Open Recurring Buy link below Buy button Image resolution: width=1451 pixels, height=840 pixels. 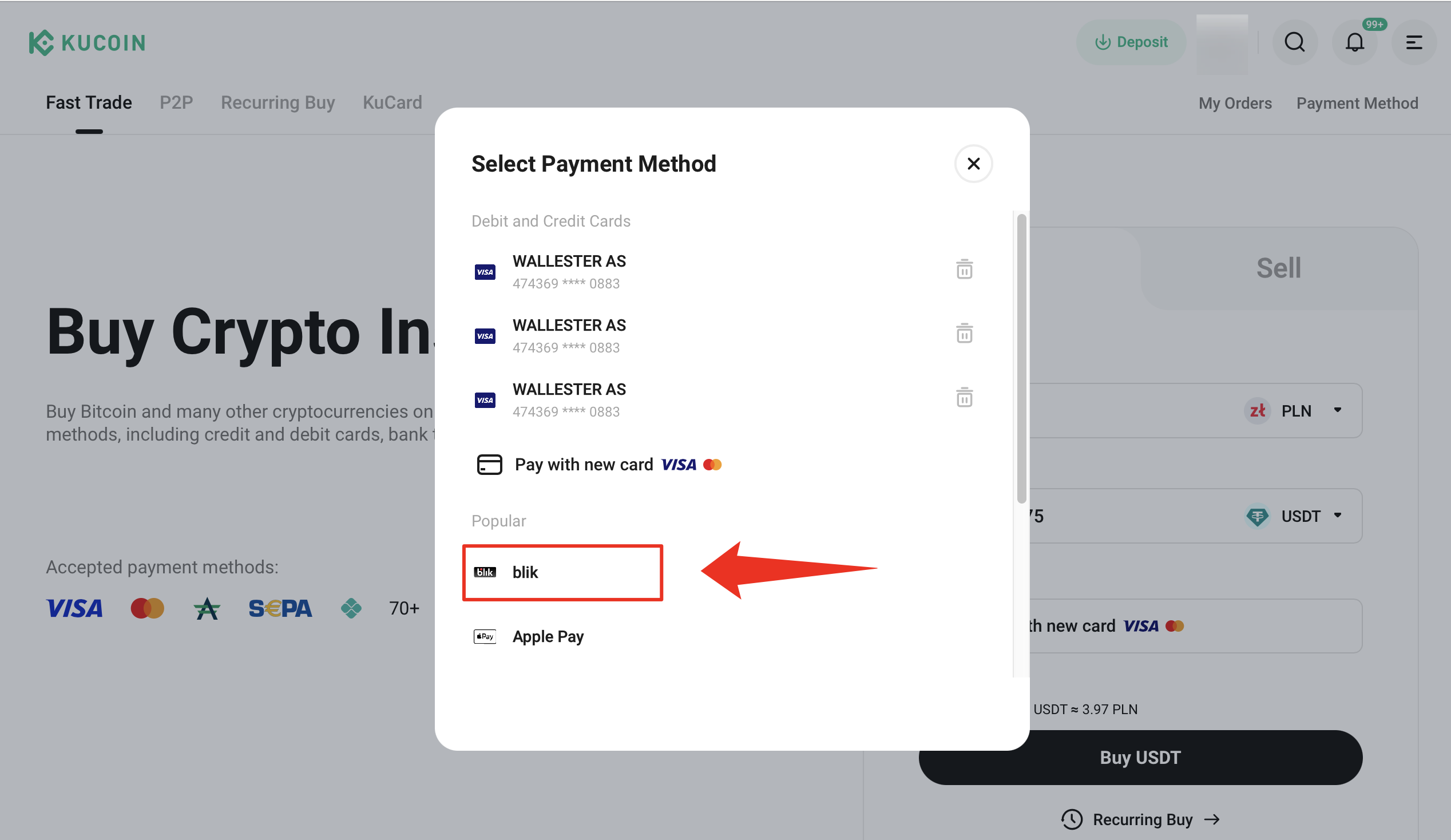(1140, 819)
